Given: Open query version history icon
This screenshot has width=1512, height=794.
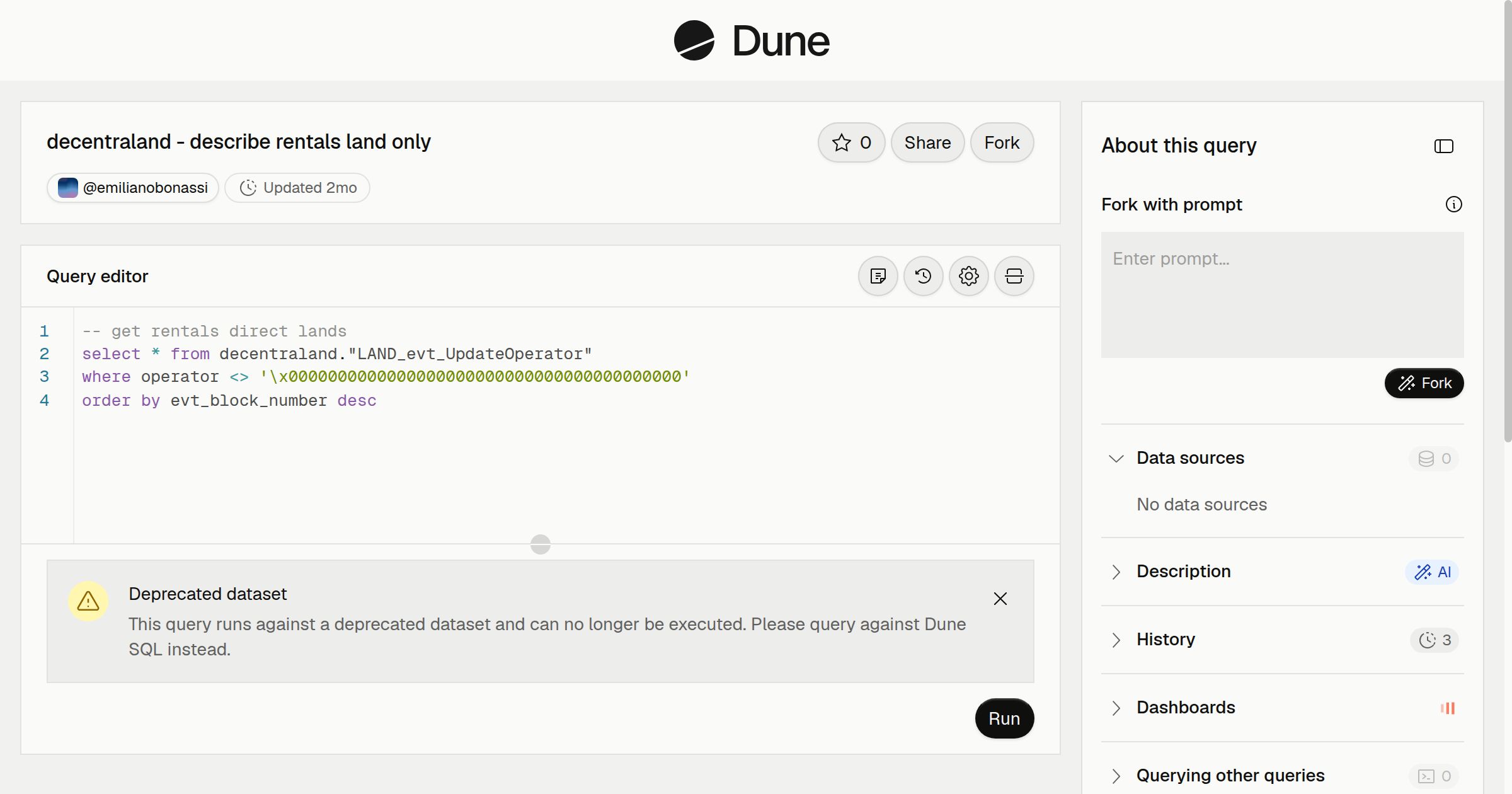Looking at the screenshot, I should tap(924, 276).
